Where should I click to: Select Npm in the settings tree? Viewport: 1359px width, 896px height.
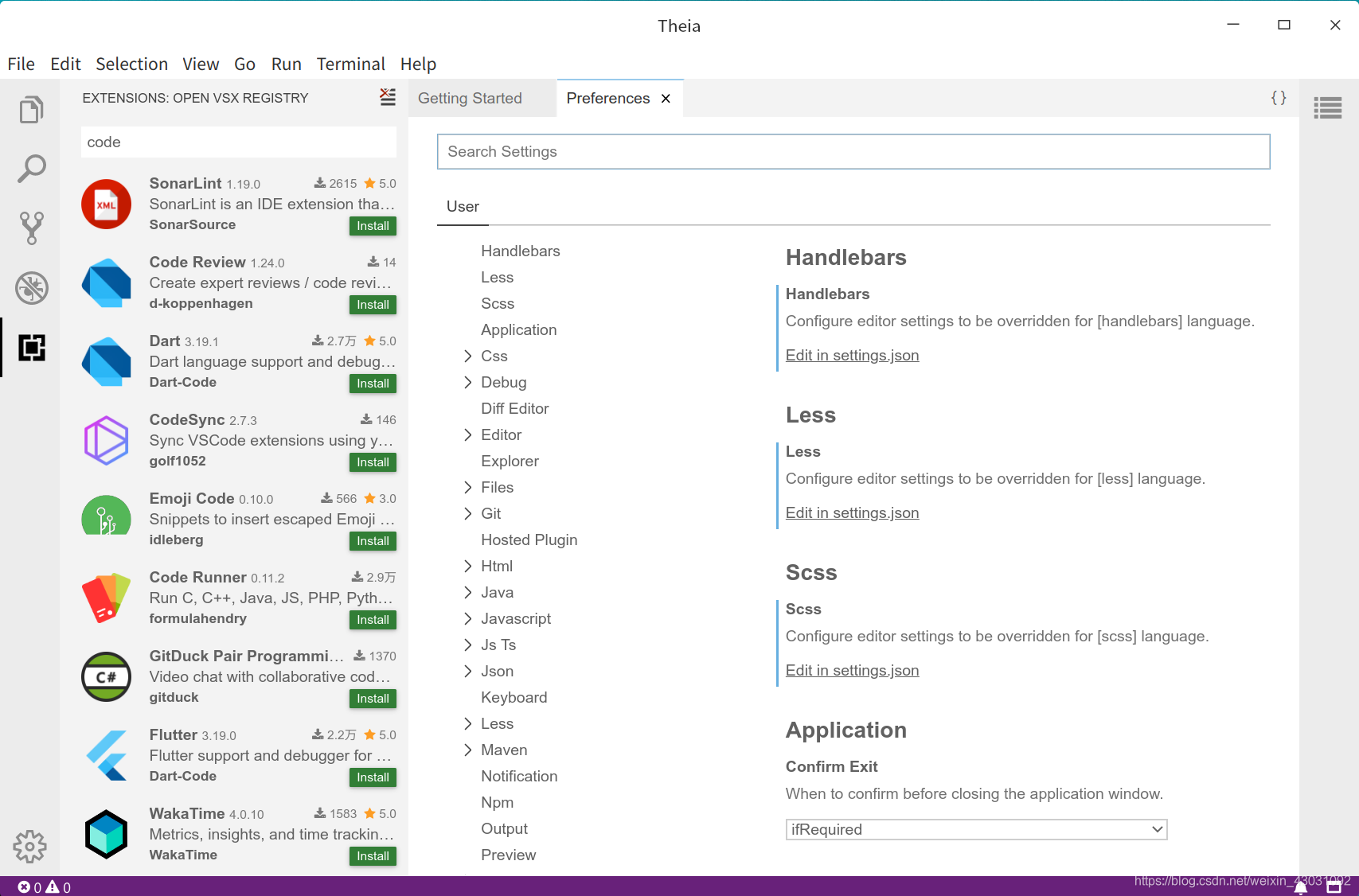pyautogui.click(x=497, y=803)
